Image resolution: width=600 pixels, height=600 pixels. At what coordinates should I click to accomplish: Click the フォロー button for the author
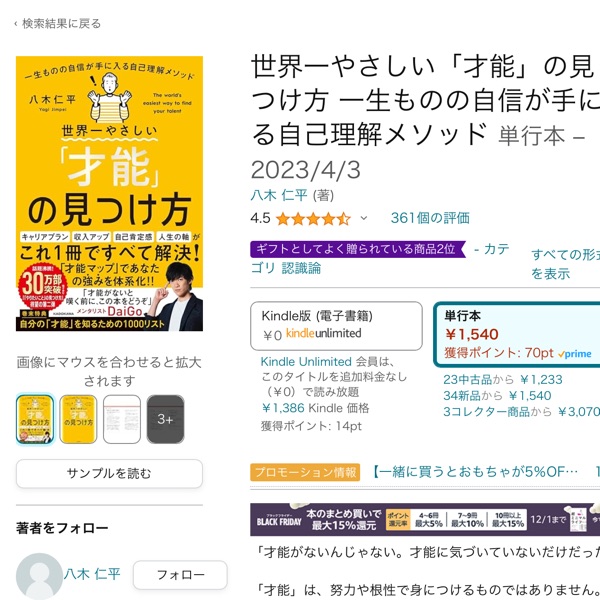pos(180,575)
